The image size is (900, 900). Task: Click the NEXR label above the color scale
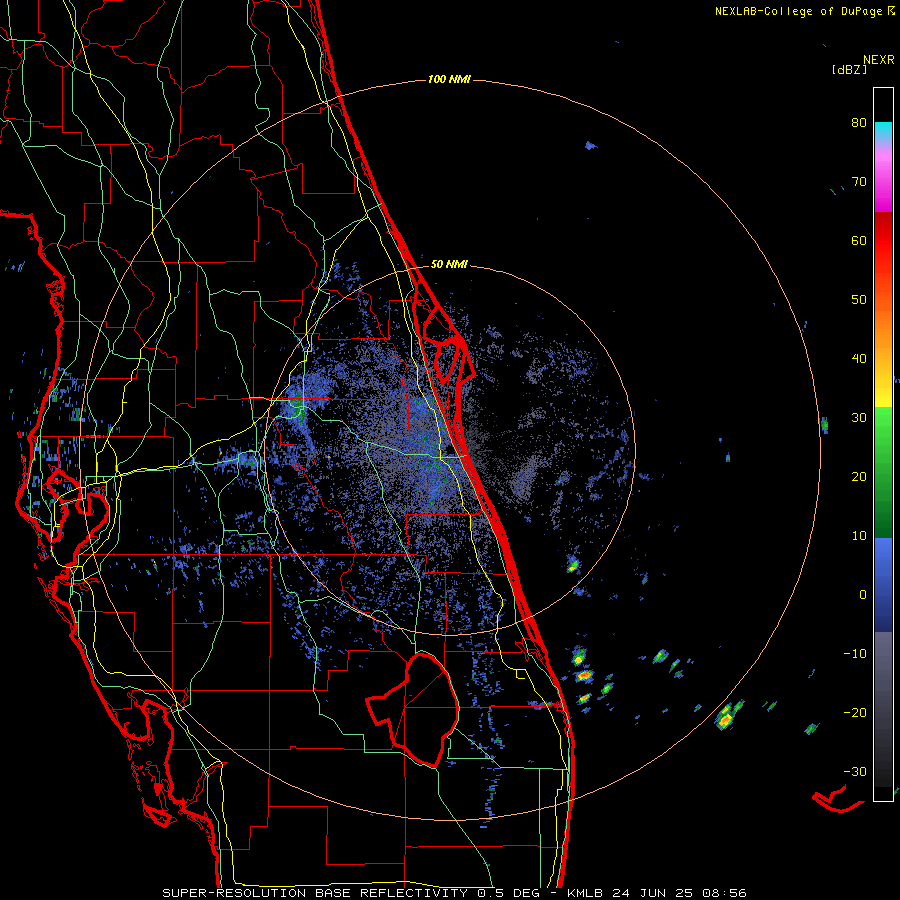(879, 60)
